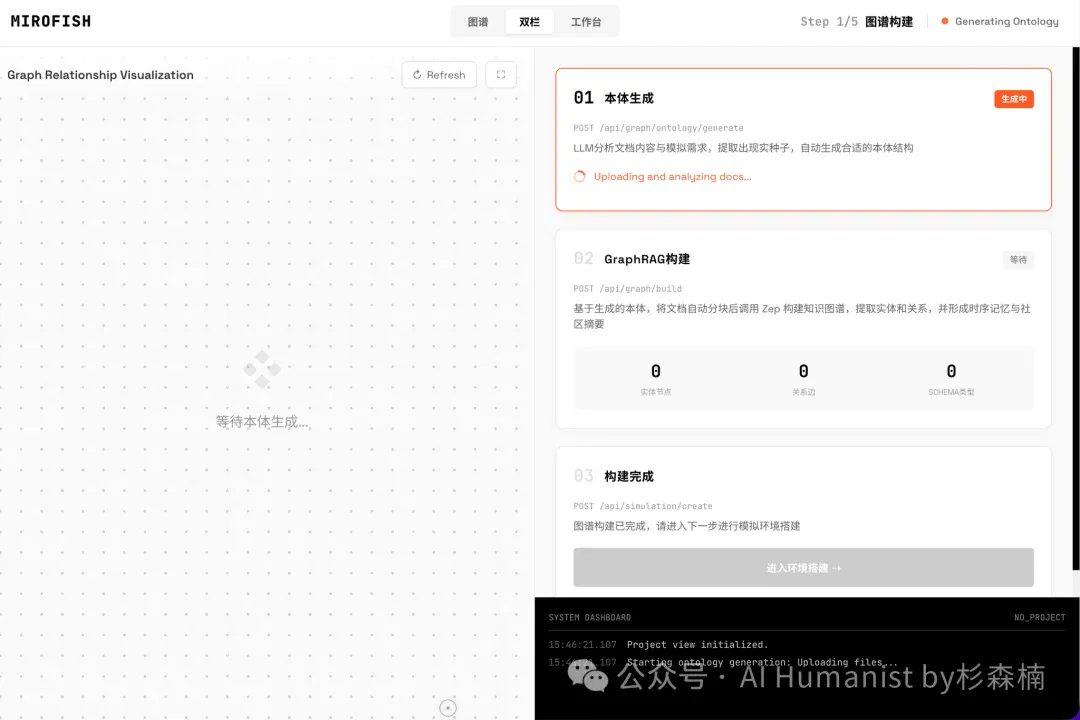This screenshot has width=1080, height=720.
Task: Click the 02 GraphRAG构建 card title
Action: coord(632,259)
